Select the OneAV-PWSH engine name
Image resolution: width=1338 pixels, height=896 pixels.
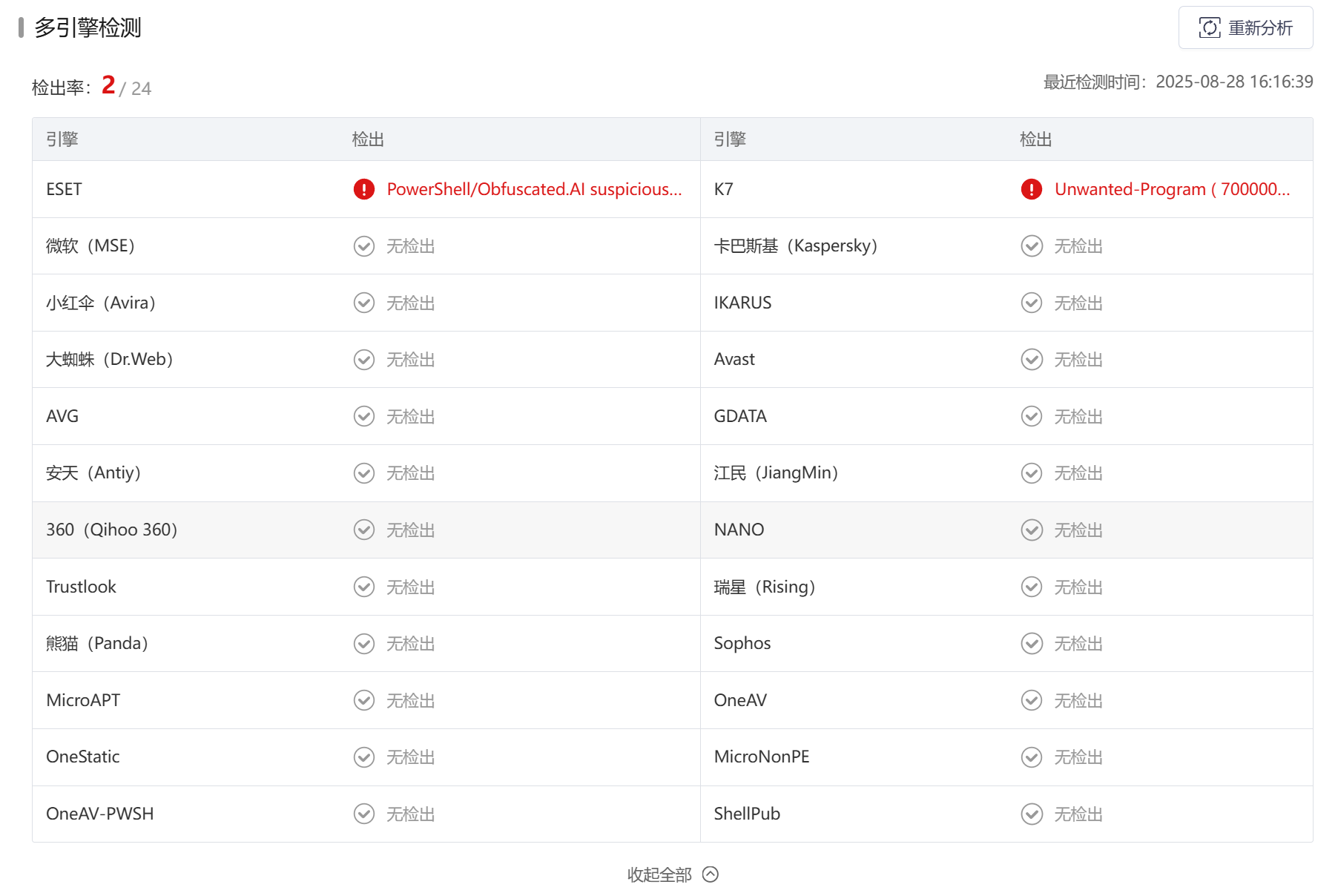[100, 814]
